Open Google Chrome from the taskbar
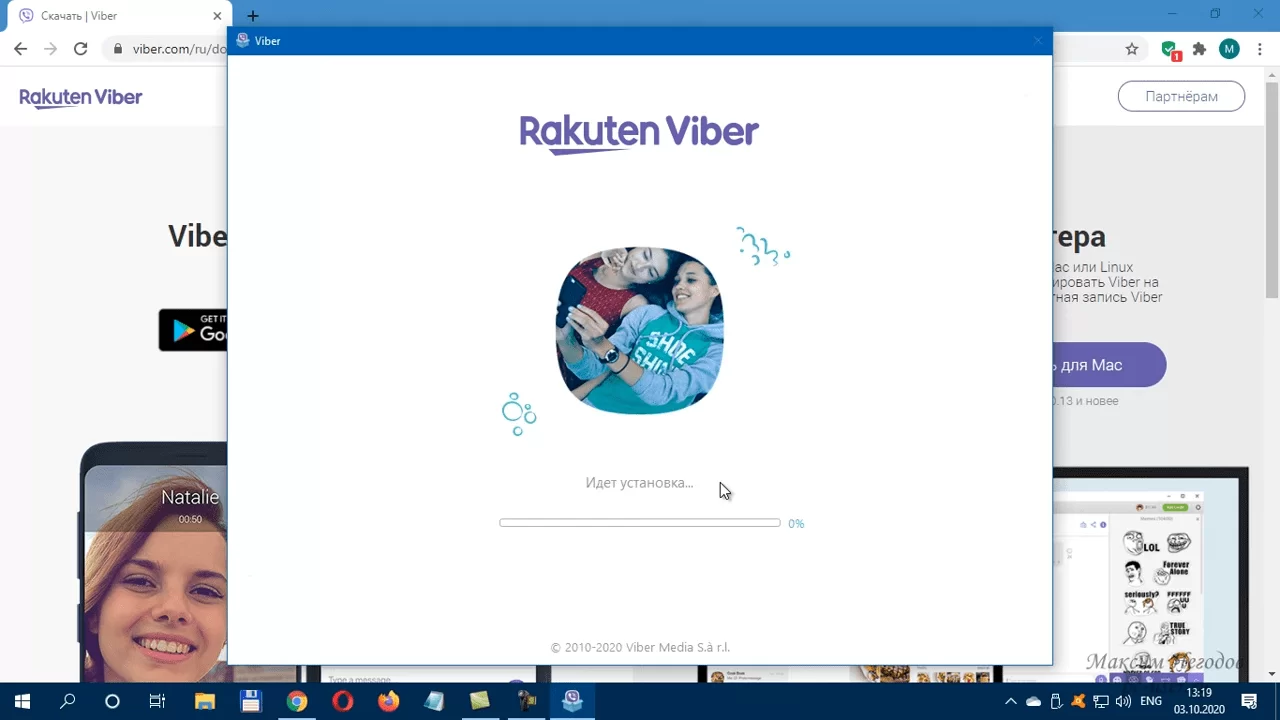Viewport: 1280px width, 720px height. [x=297, y=701]
